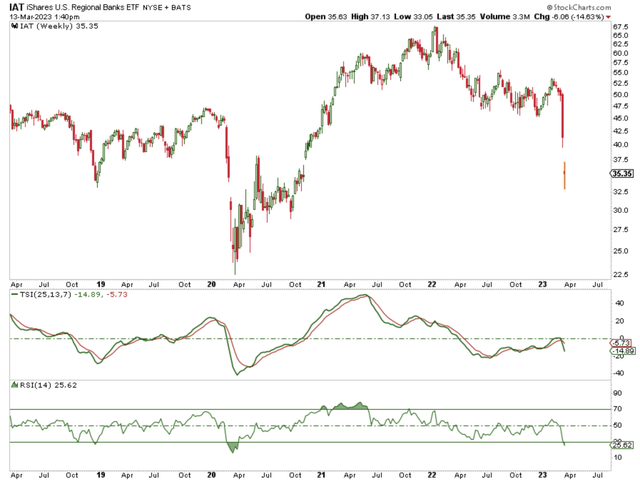Screen dimensions: 640x484
Task: Click the latest yellow-outlined weekly candle
Action: (564, 175)
